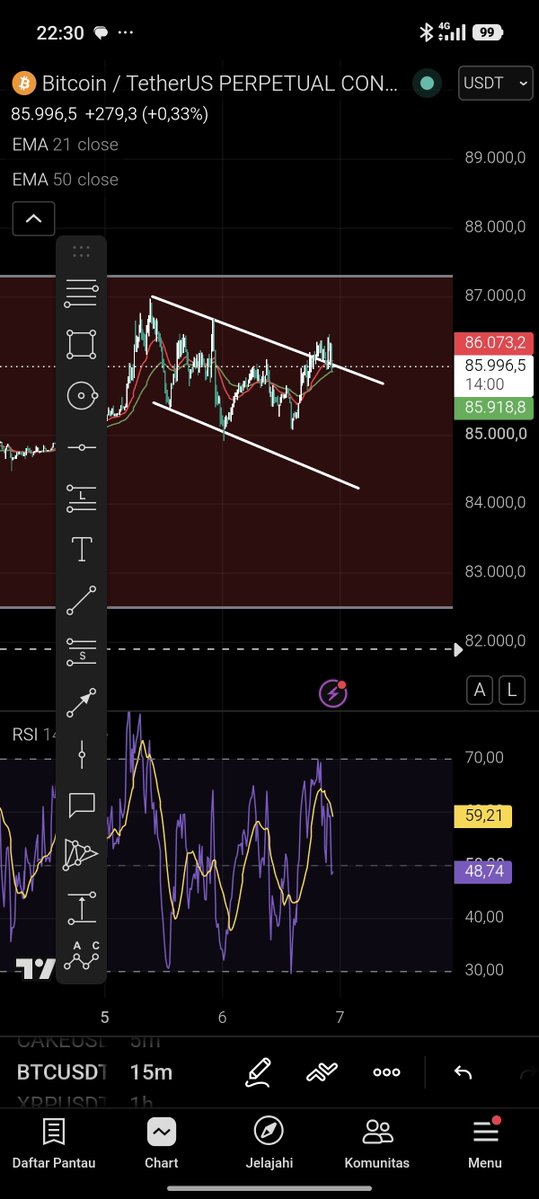
Task: Tap the 83.000,0 price axis label
Action: point(495,572)
